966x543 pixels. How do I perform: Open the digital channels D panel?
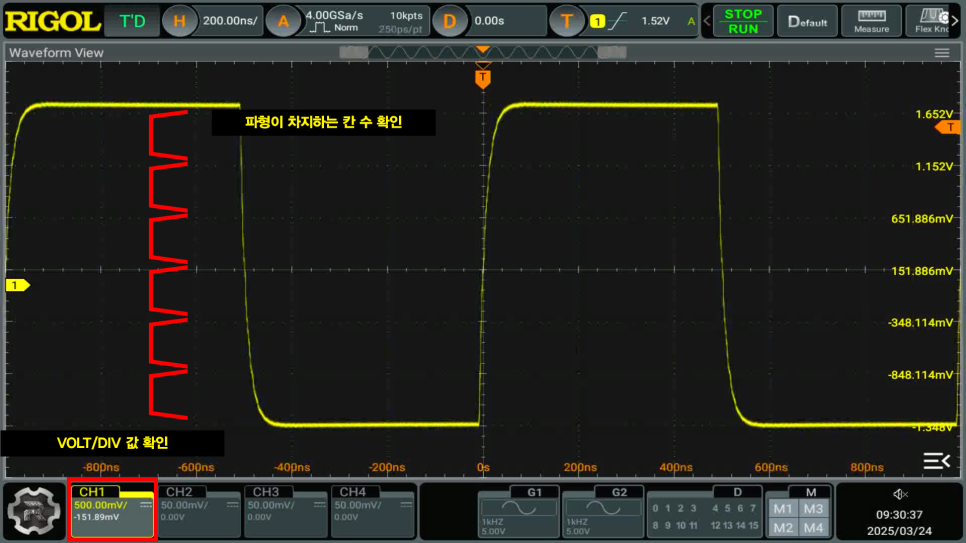705,511
